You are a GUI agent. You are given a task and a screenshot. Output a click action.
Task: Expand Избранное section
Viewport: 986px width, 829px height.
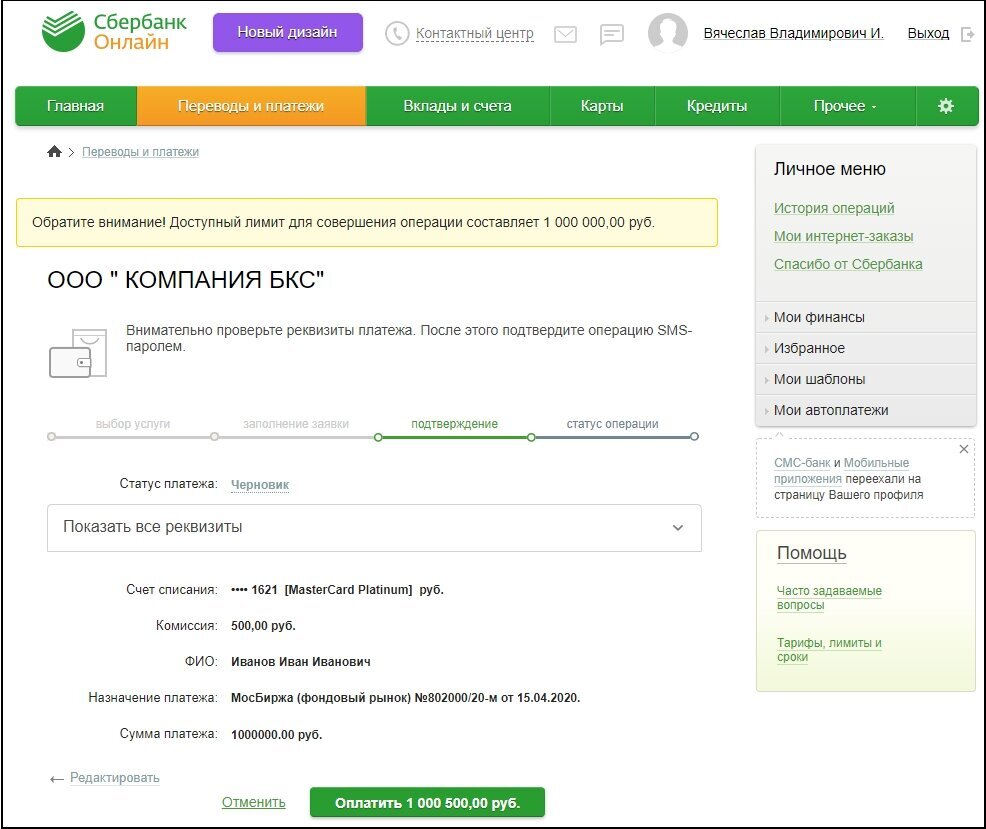click(x=865, y=348)
